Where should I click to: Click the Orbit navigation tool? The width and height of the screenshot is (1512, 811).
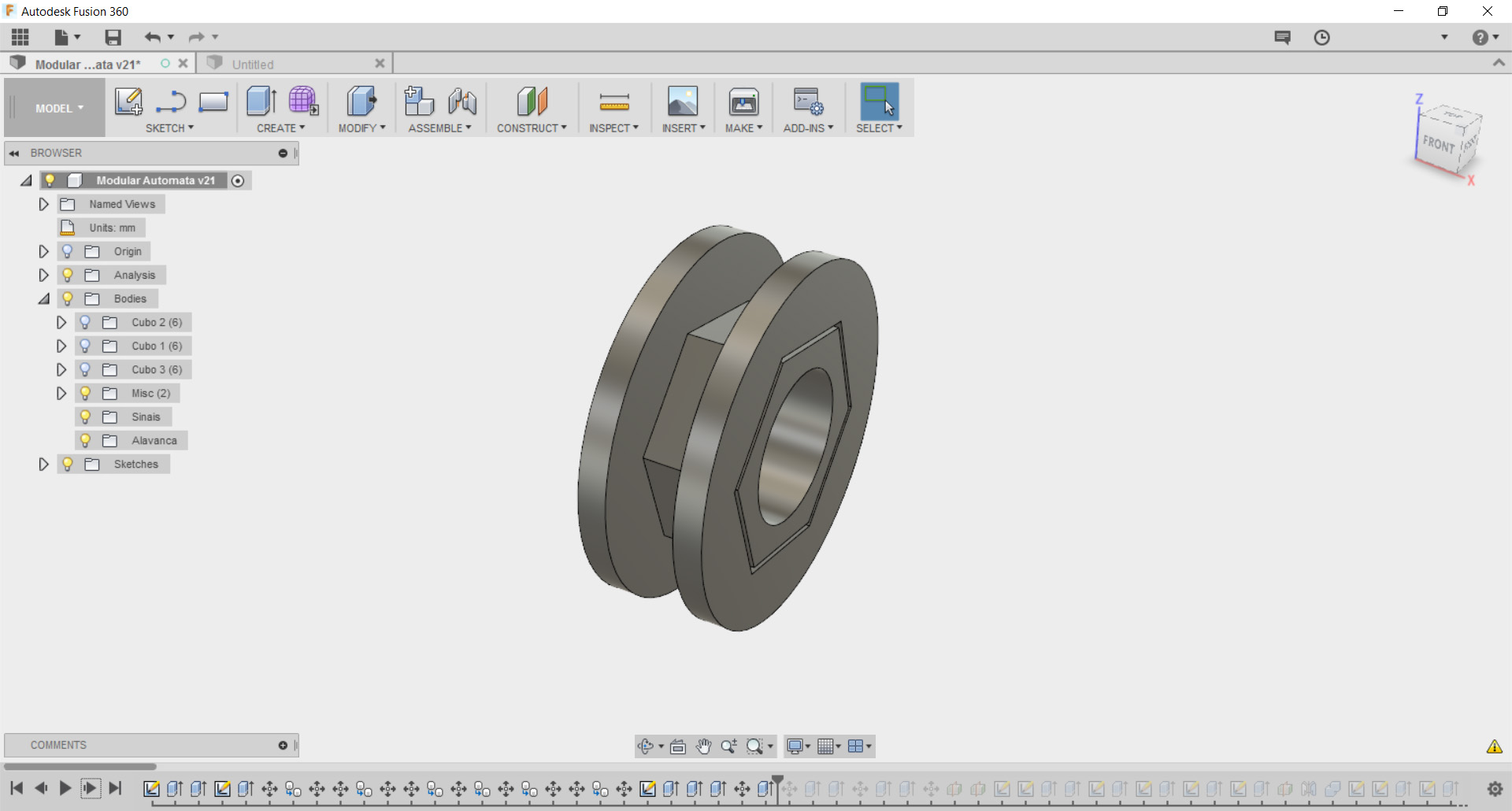[x=646, y=746]
